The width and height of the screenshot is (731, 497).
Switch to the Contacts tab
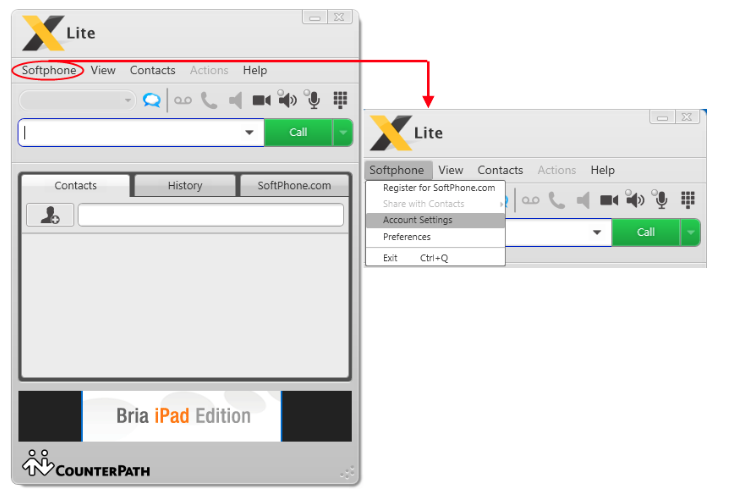click(76, 186)
